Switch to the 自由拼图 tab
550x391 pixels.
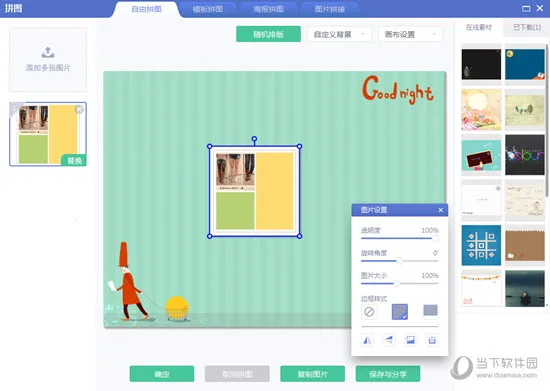[x=146, y=9]
